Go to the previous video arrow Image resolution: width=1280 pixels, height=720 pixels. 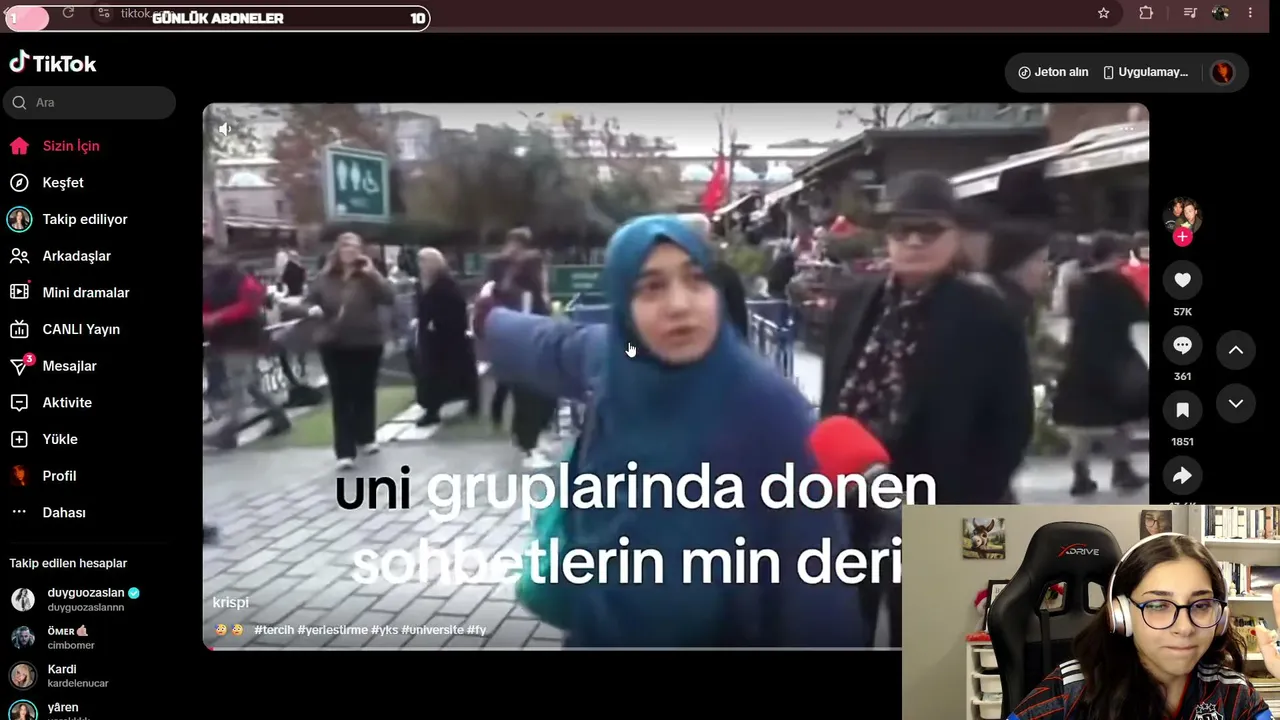click(1236, 350)
